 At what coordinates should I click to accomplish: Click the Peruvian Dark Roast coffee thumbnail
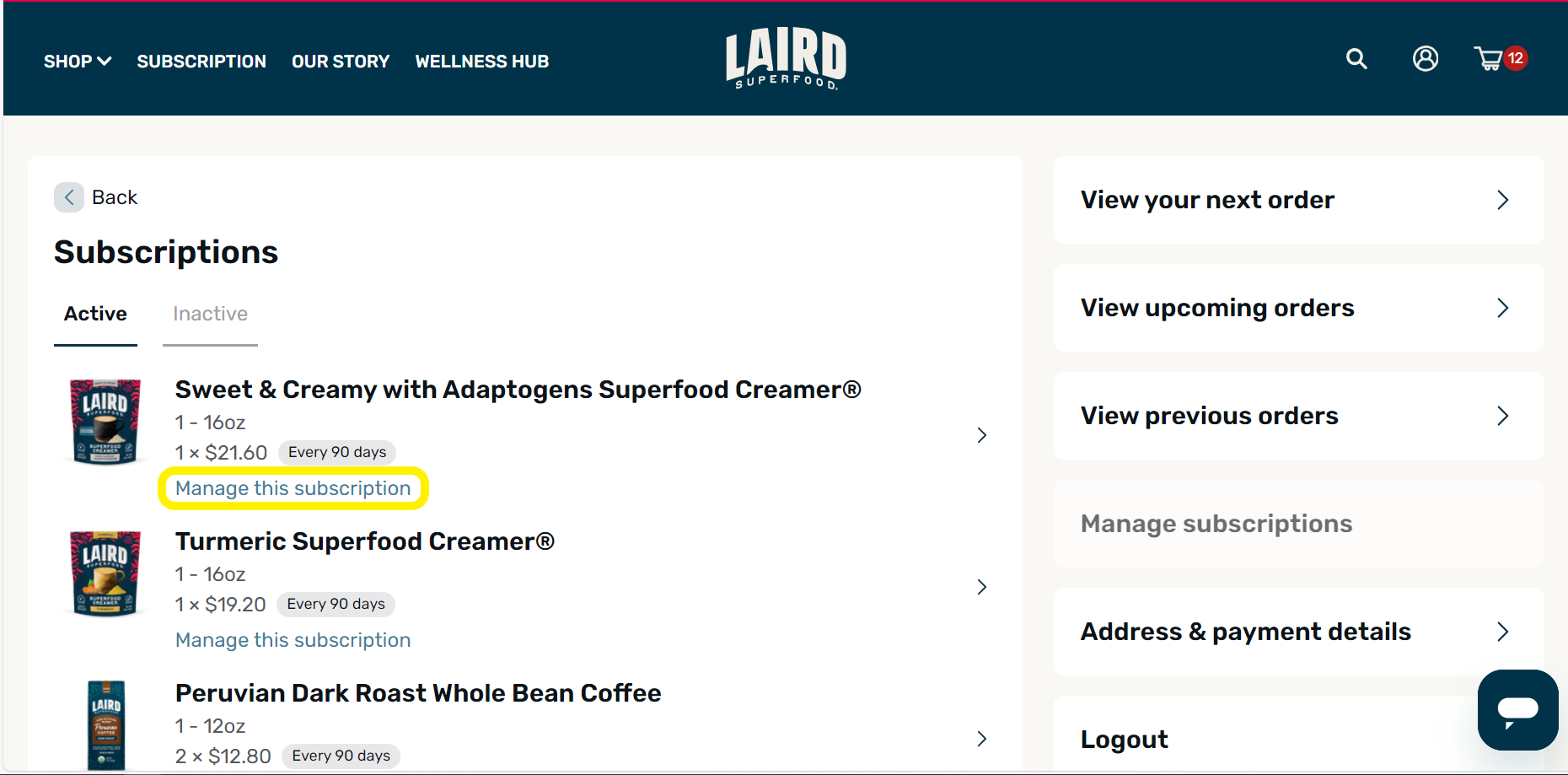[x=105, y=725]
